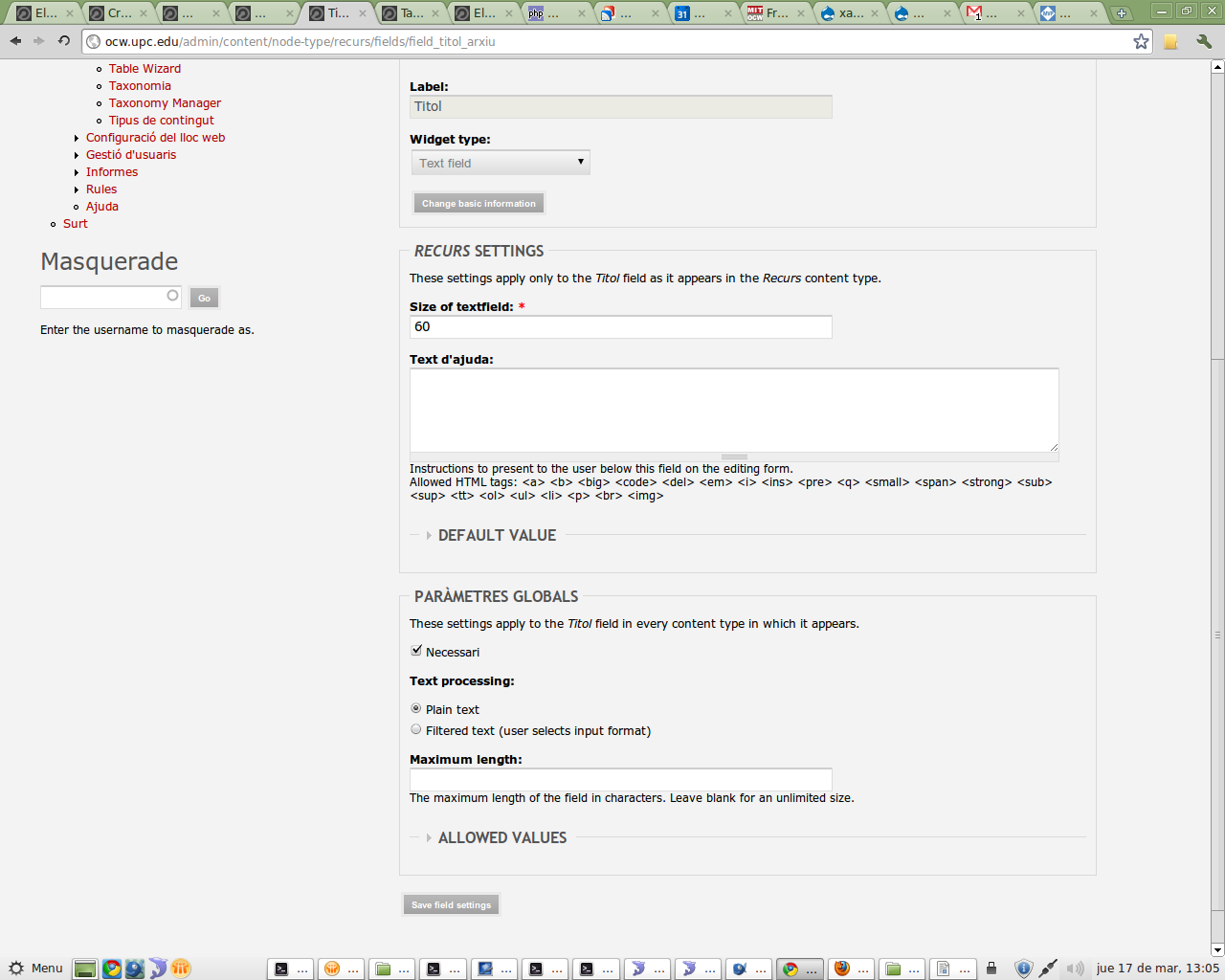This screenshot has height=980, width=1225.
Task: Open the Menu at bottom-left corner
Action: click(x=36, y=968)
